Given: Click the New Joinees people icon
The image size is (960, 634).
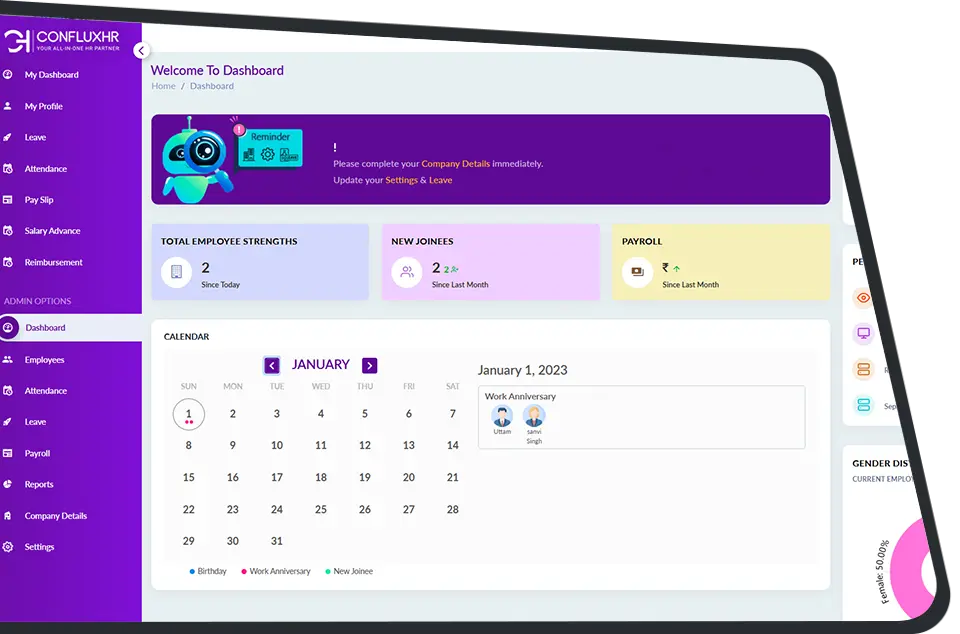Looking at the screenshot, I should (x=406, y=271).
